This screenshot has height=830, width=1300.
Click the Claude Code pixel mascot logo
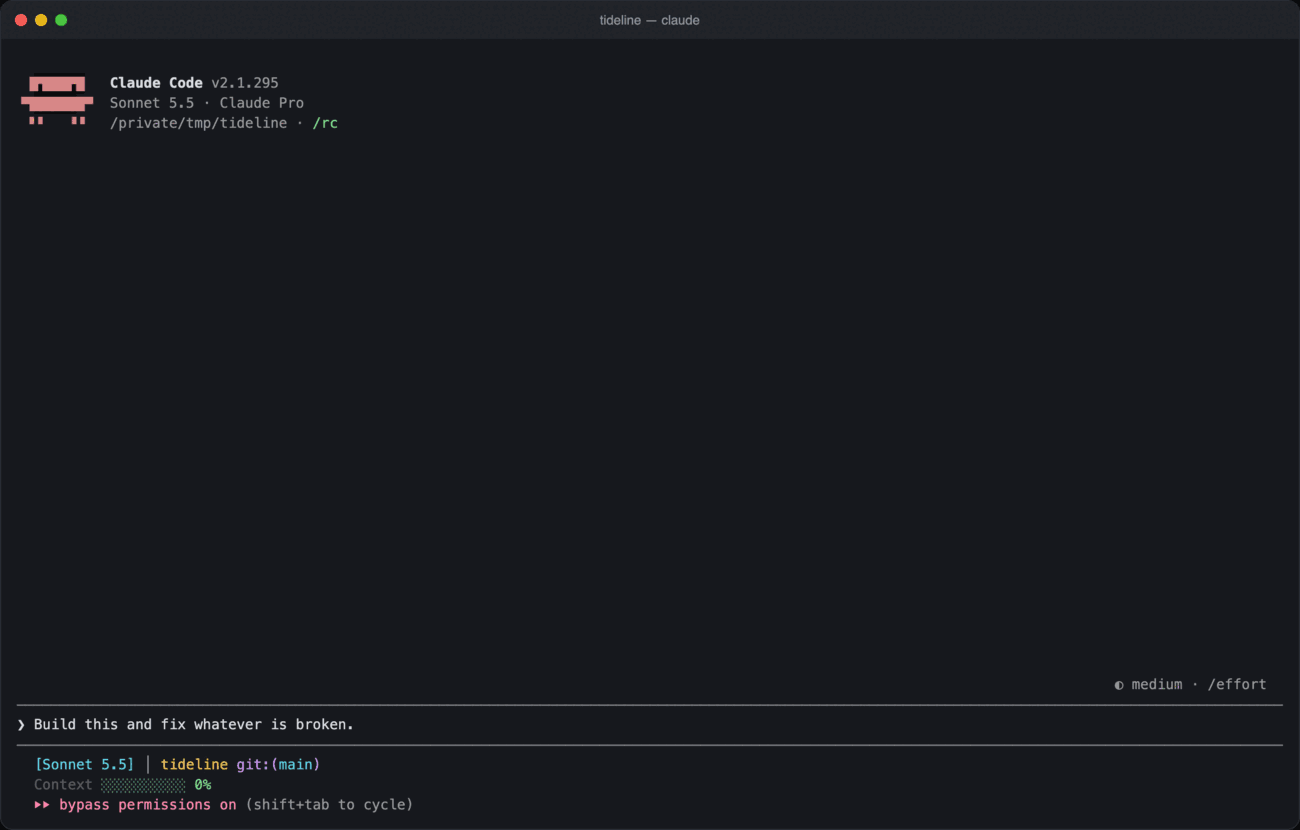coord(57,101)
